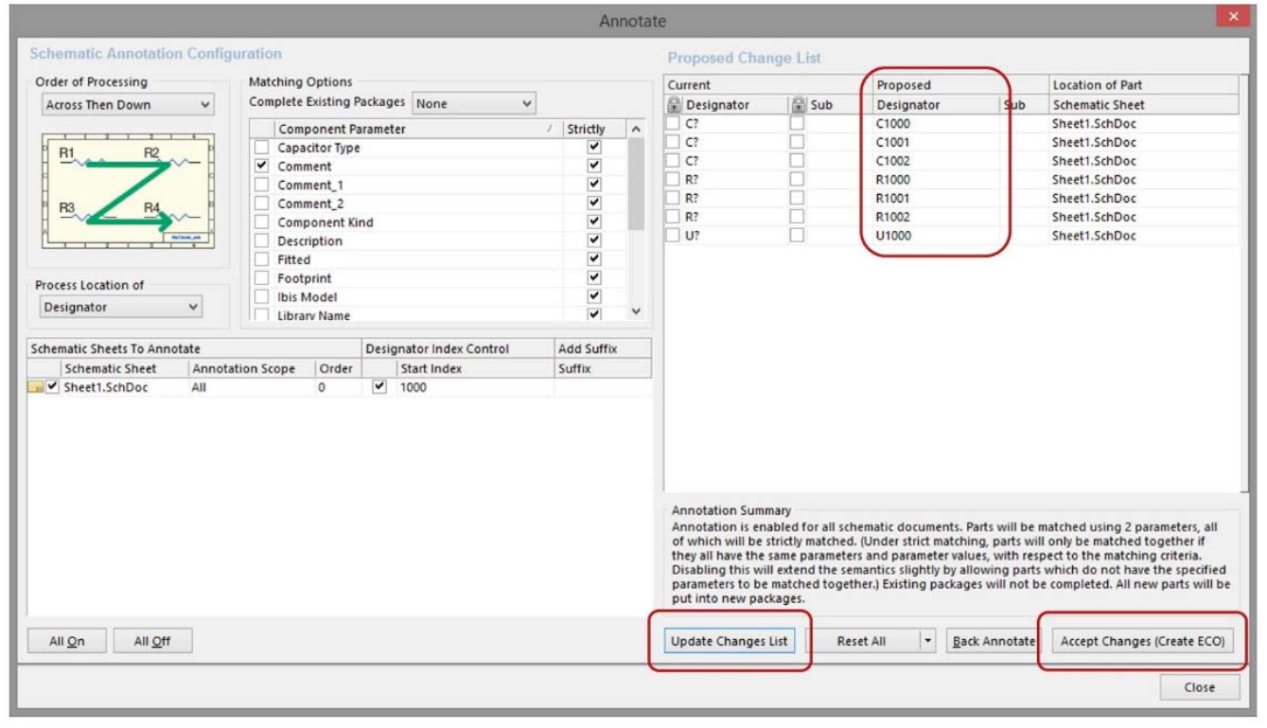Image resolution: width=1267 pixels, height=728 pixels.
Task: Click the lock icon beside Current Sub header
Action: point(798,105)
